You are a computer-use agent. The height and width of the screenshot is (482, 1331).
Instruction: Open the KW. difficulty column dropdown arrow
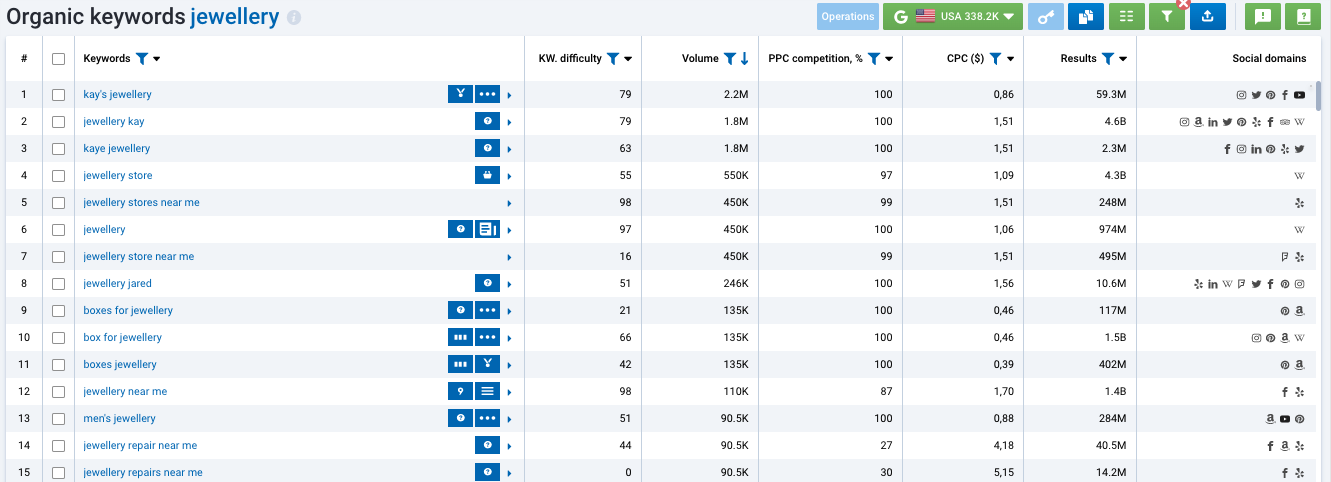click(628, 59)
